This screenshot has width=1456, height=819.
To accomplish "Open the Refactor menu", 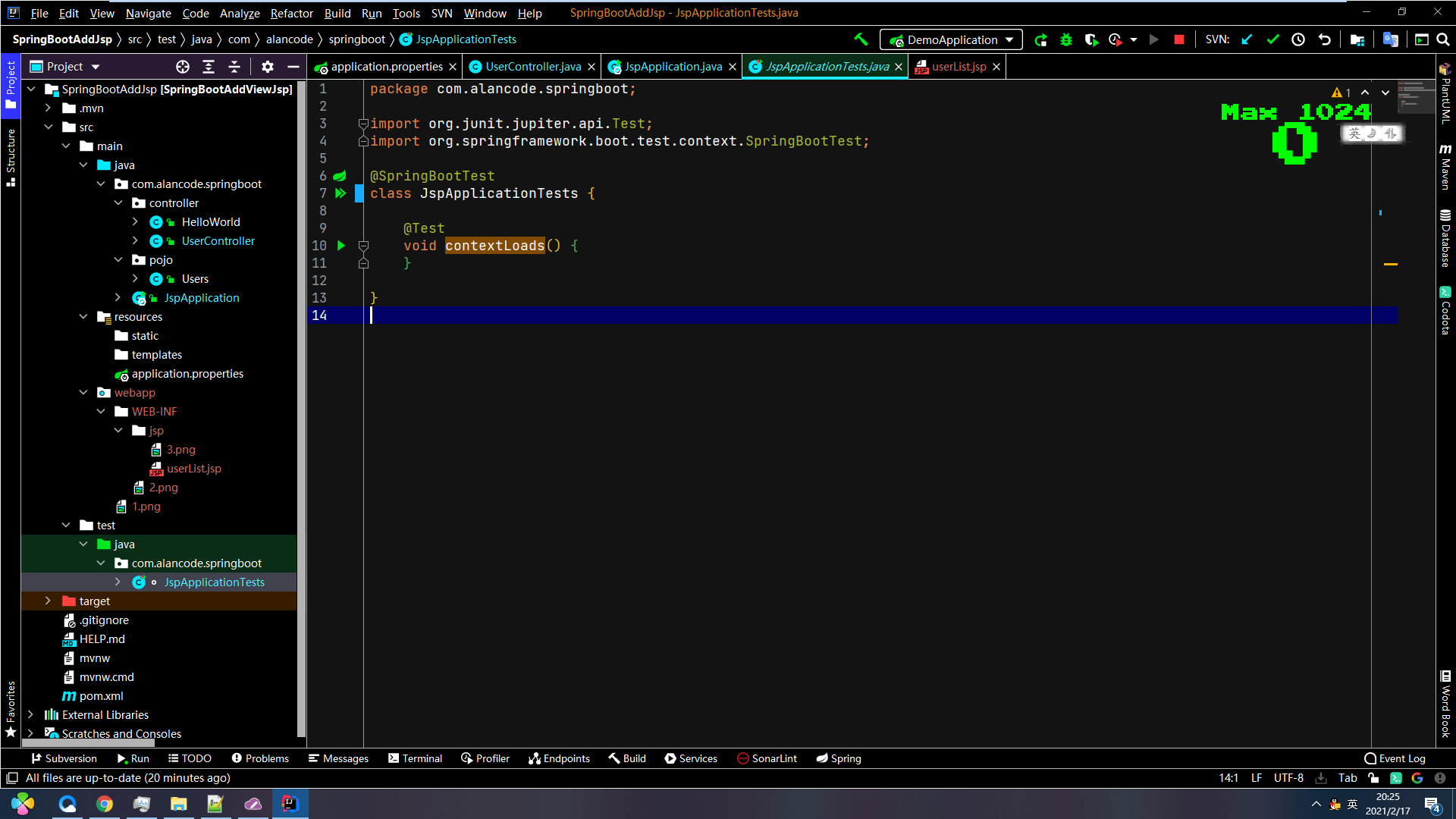I will 291,13.
